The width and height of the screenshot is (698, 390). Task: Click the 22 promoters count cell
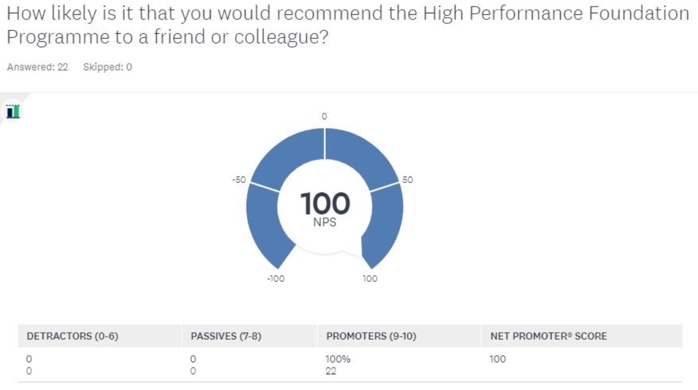[331, 371]
